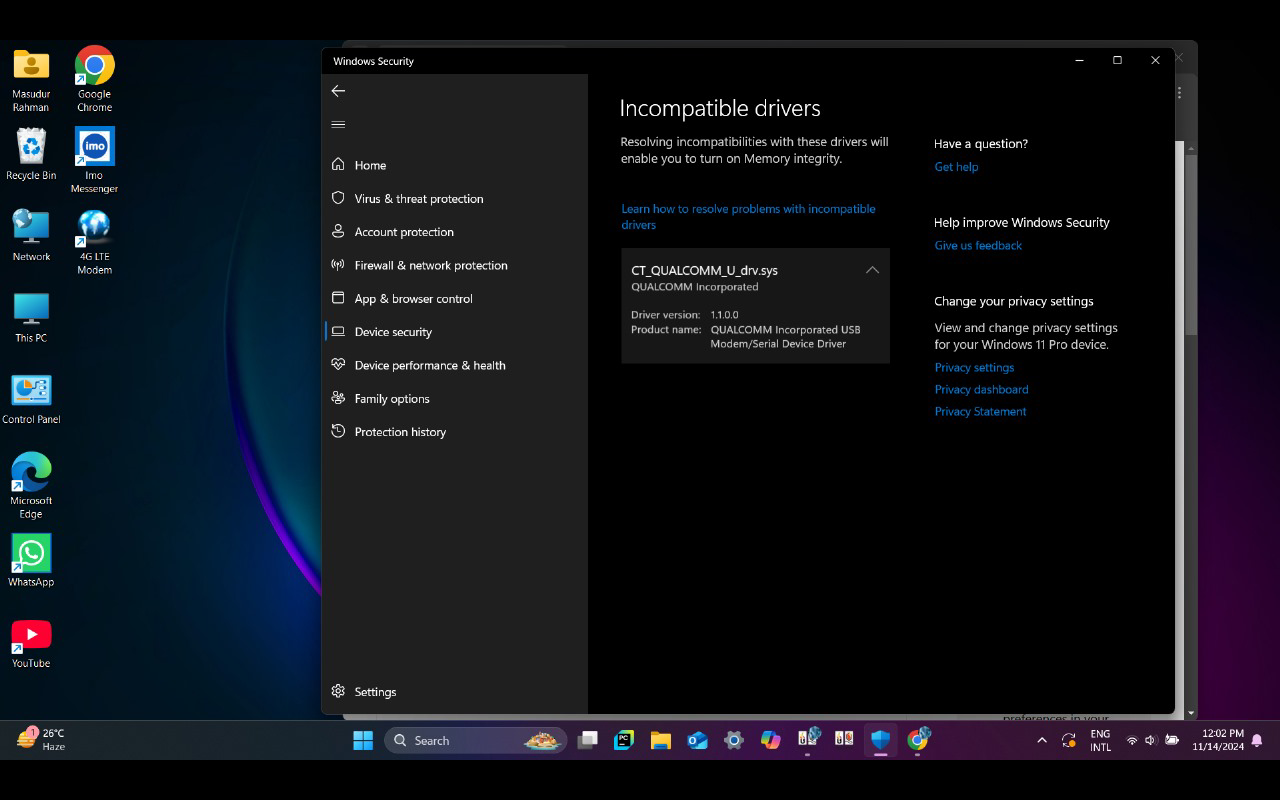The width and height of the screenshot is (1280, 800).
Task: Open Task View from taskbar
Action: 588,740
